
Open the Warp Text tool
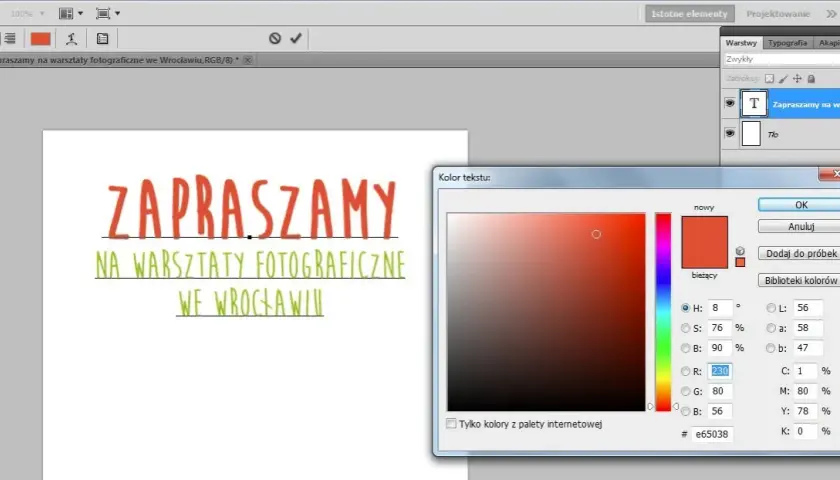[71, 39]
